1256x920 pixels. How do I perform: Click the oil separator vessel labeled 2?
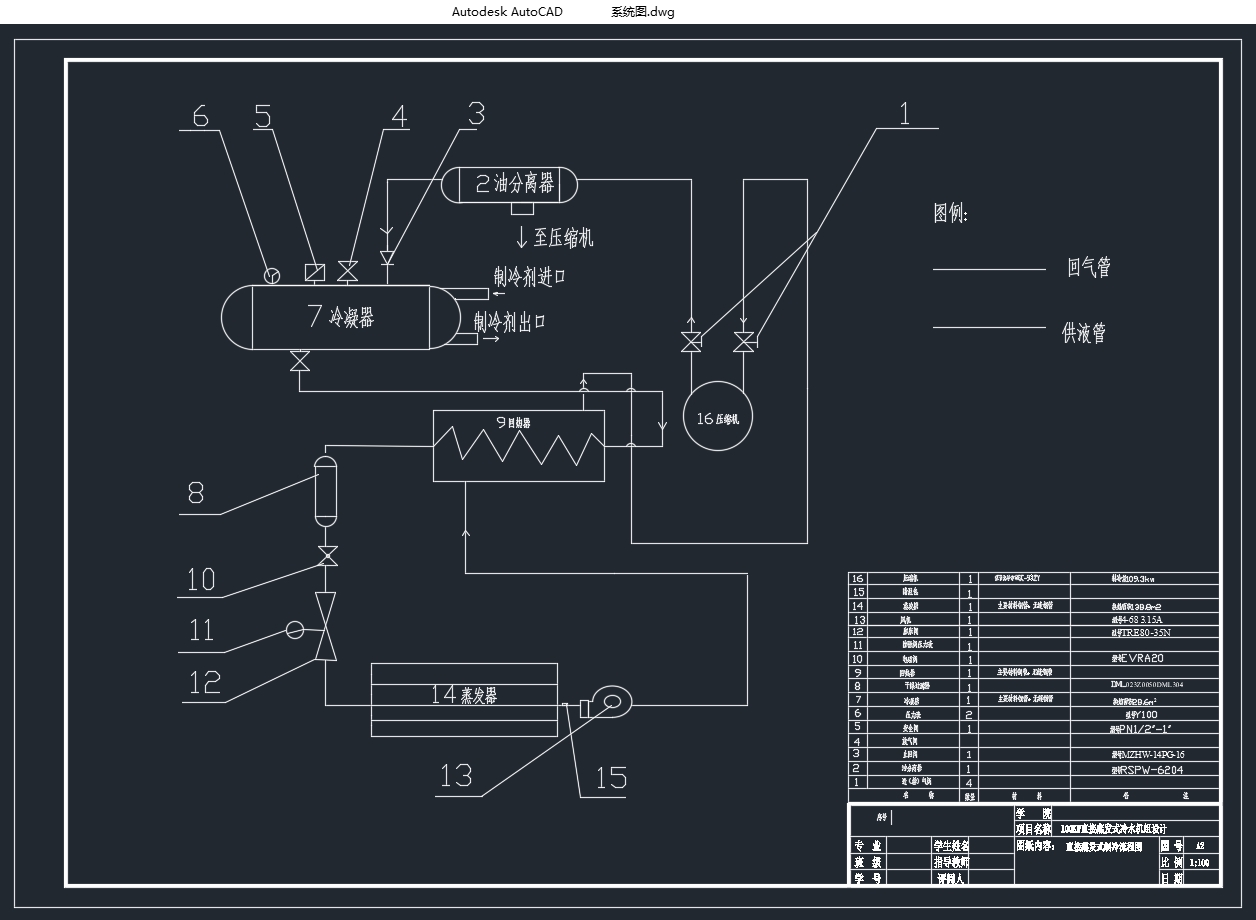point(512,184)
